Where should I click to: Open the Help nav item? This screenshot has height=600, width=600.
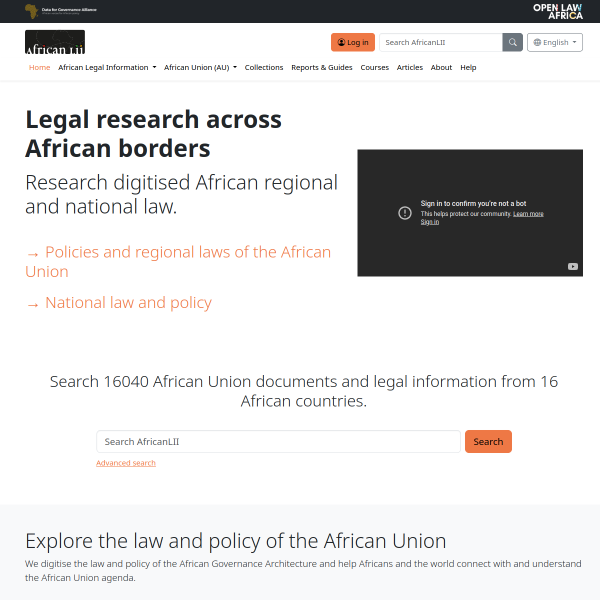click(468, 68)
